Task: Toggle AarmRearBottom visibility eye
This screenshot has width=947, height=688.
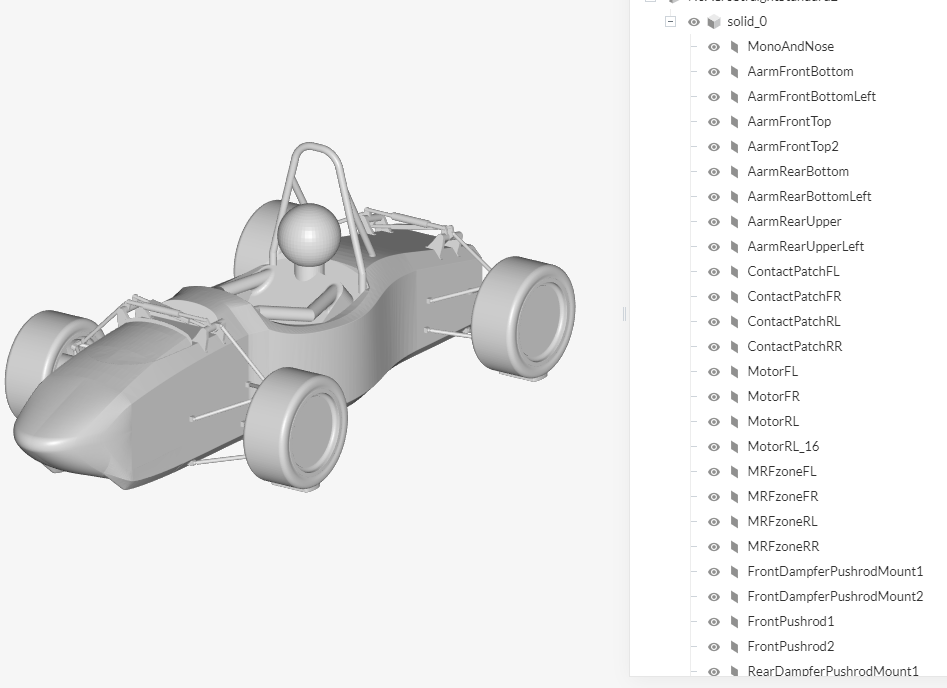Action: click(x=714, y=172)
